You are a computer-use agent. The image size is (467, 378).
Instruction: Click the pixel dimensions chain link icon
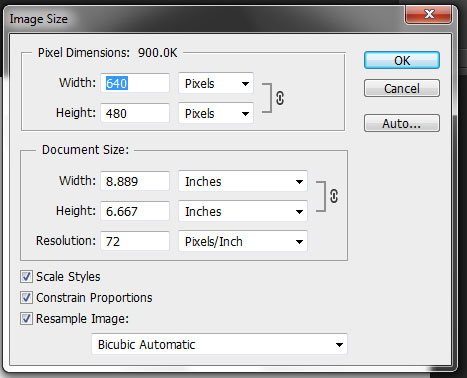click(x=280, y=98)
